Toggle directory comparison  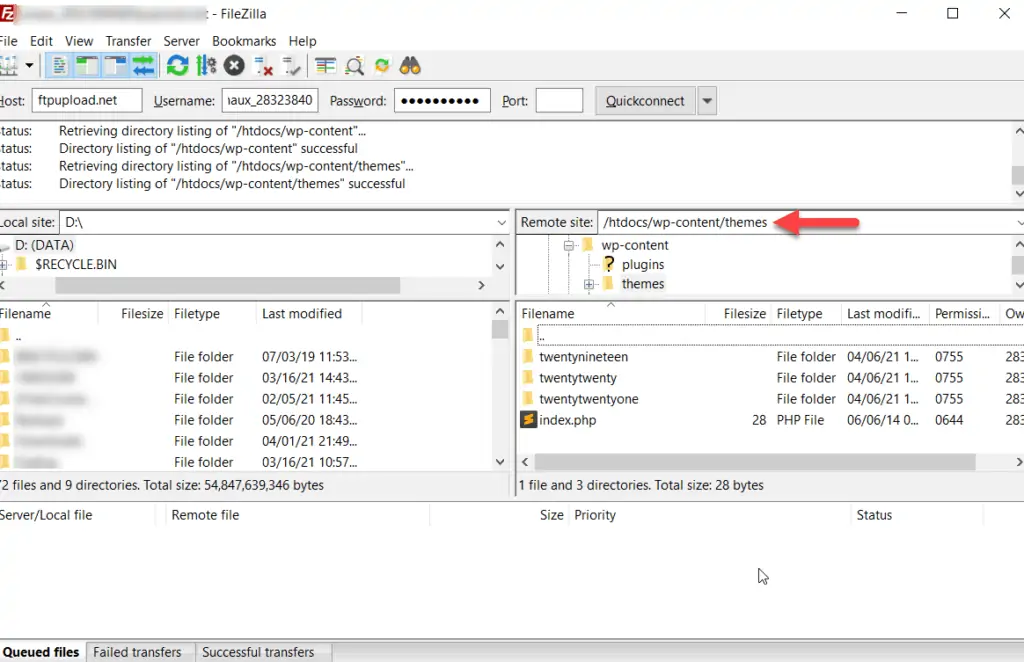pos(354,65)
